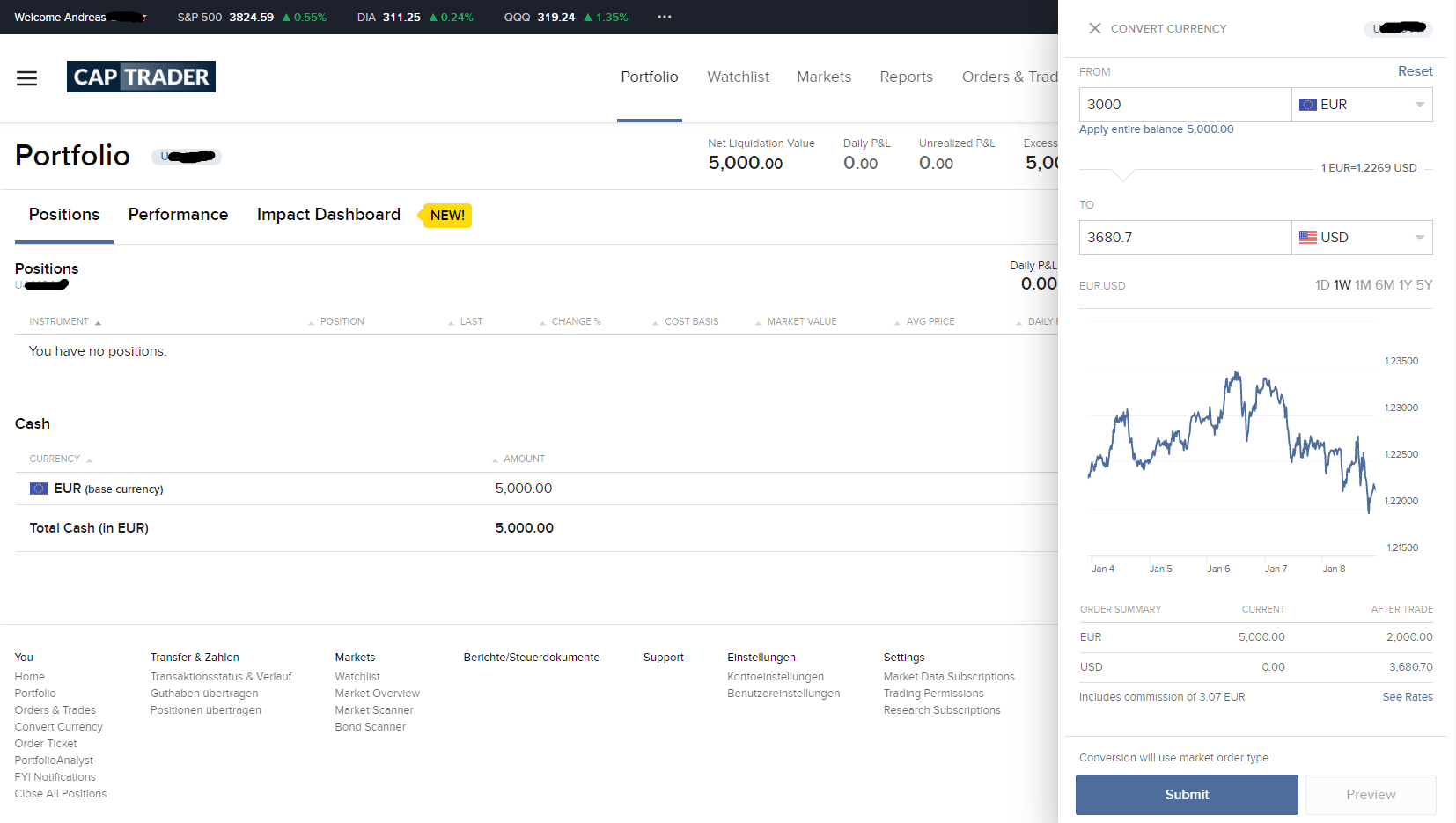Open the FROM currency EUR dropdown
This screenshot has width=1456, height=823.
tap(1362, 105)
